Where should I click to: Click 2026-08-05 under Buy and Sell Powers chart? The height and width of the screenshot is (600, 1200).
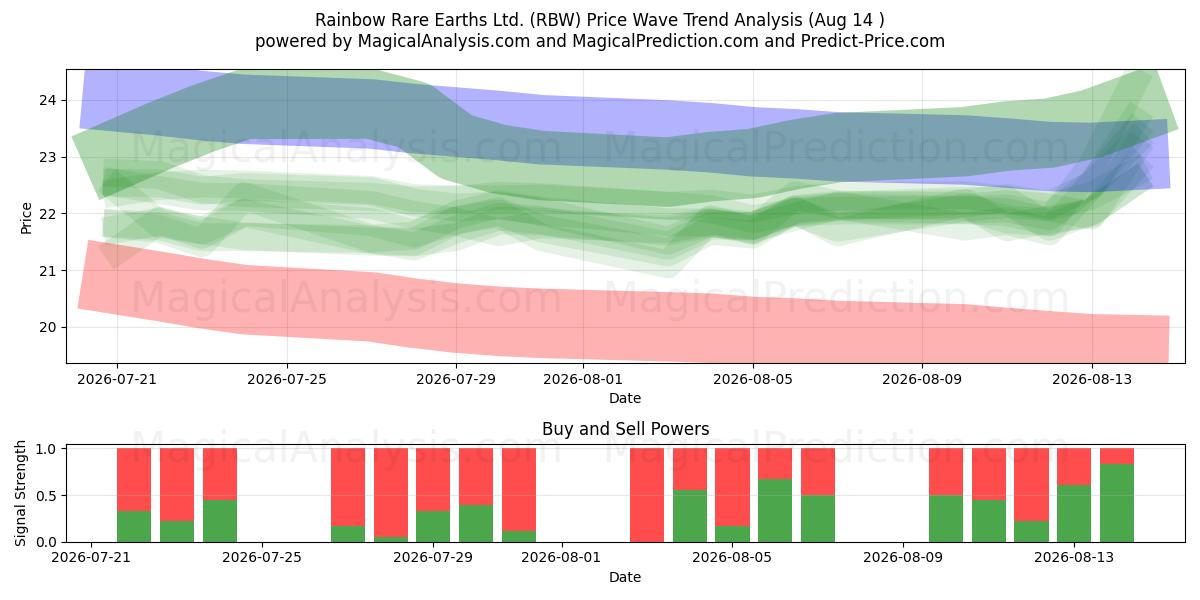point(733,559)
